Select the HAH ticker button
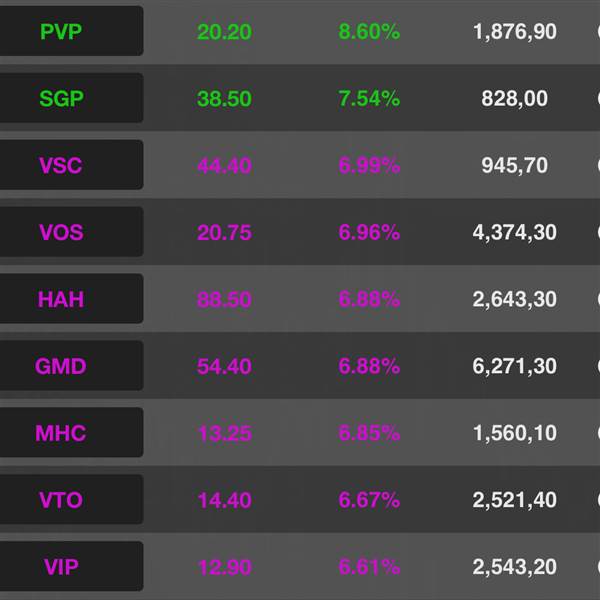 (71, 299)
